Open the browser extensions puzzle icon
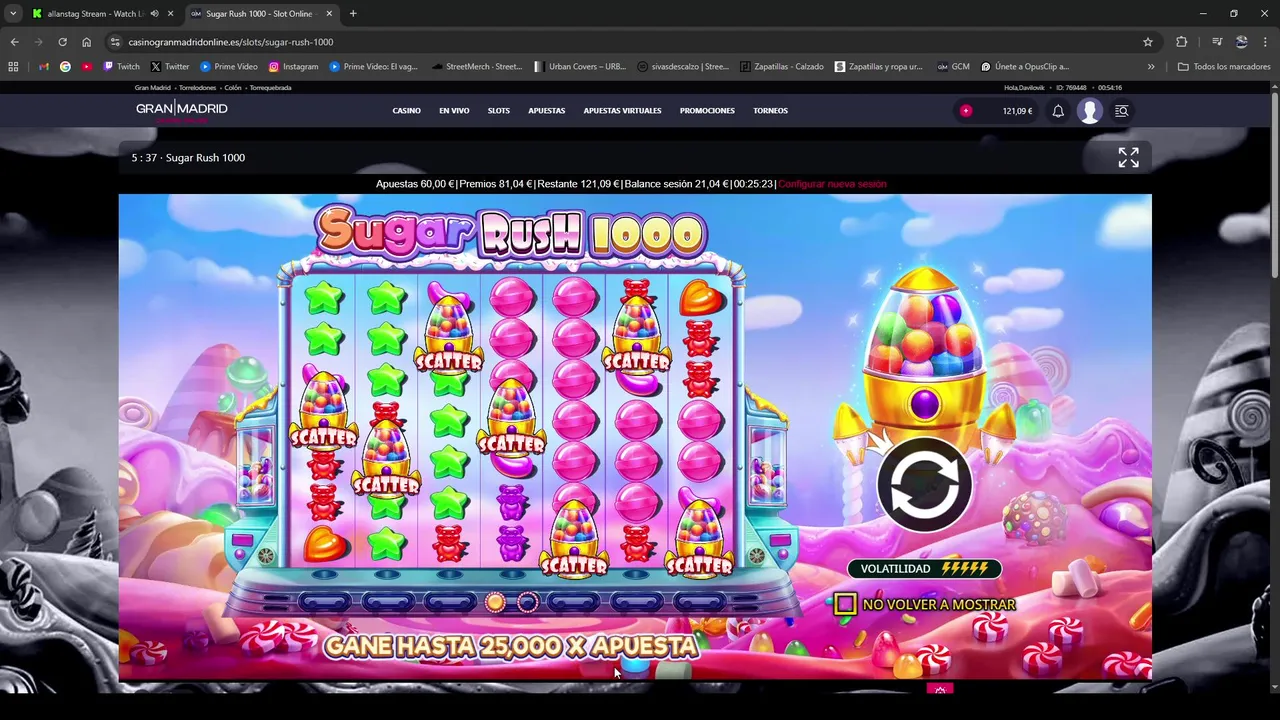This screenshot has height=720, width=1280. [x=1182, y=42]
